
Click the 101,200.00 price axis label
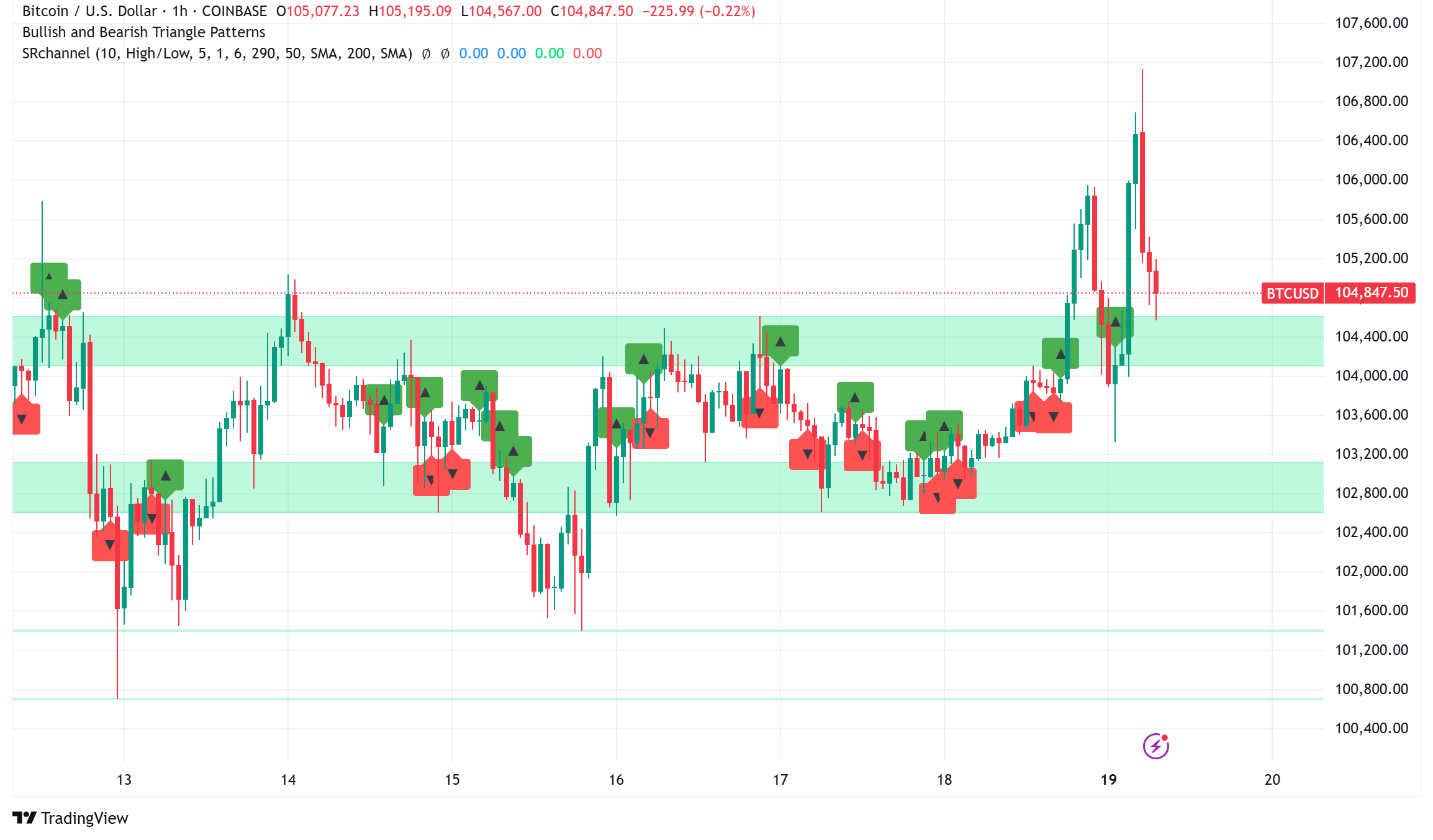(1371, 650)
